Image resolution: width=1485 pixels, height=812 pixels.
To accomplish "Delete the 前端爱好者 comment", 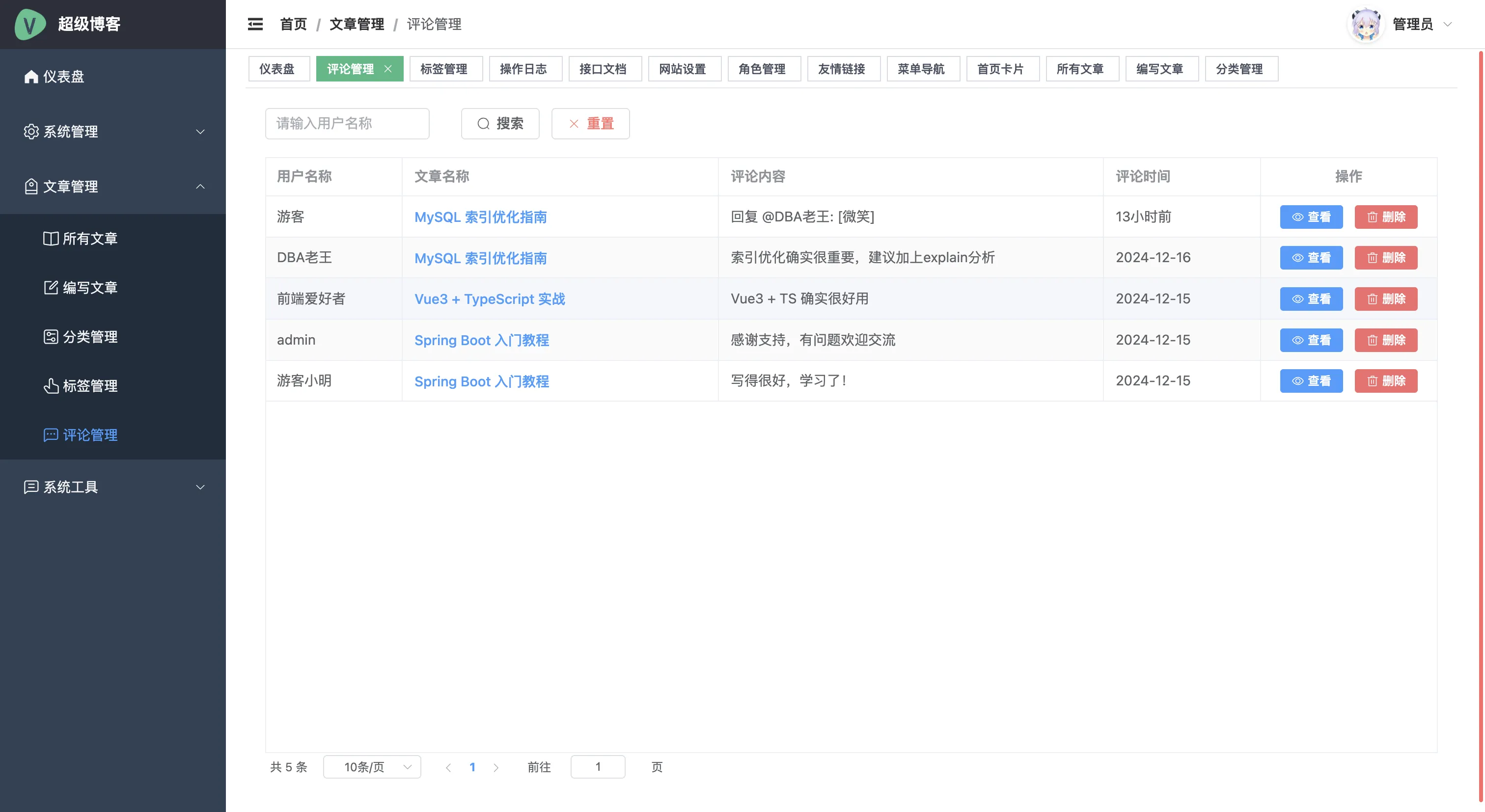I will pyautogui.click(x=1386, y=298).
